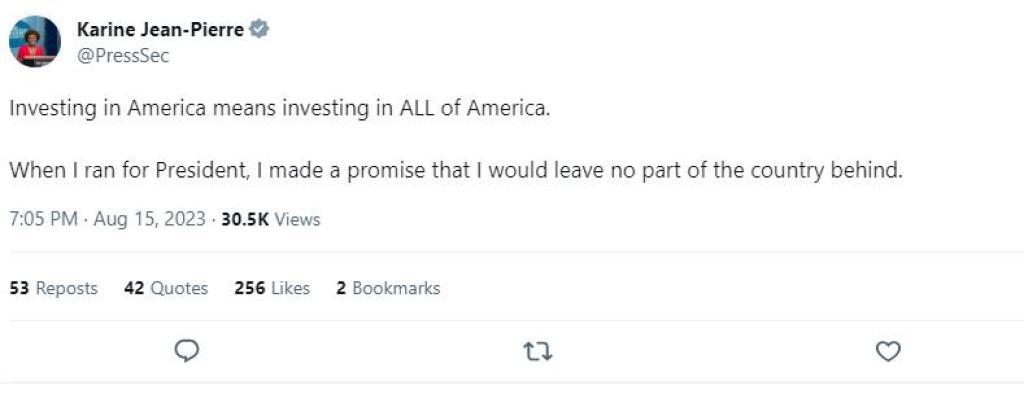Click the verified badge next to Karine Jean-Pierre
This screenshot has height=394, width=1024.
259,29
